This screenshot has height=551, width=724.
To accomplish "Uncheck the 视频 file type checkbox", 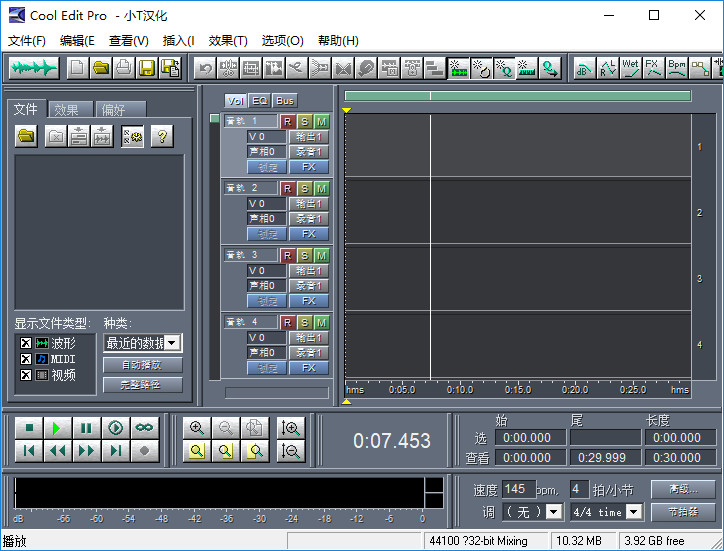I will point(26,375).
